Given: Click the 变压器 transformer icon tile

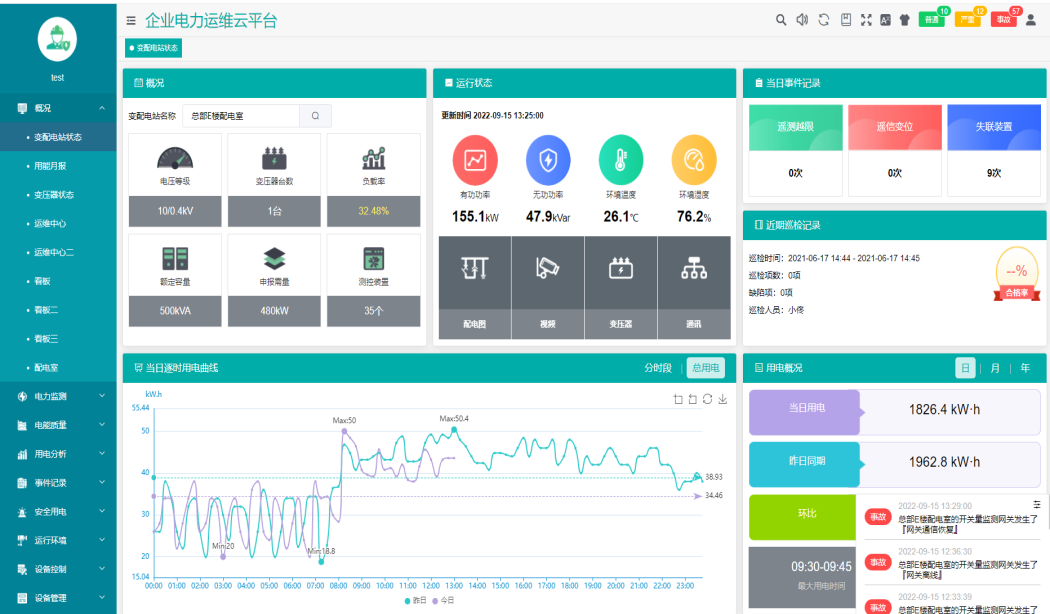Looking at the screenshot, I should coord(620,268).
